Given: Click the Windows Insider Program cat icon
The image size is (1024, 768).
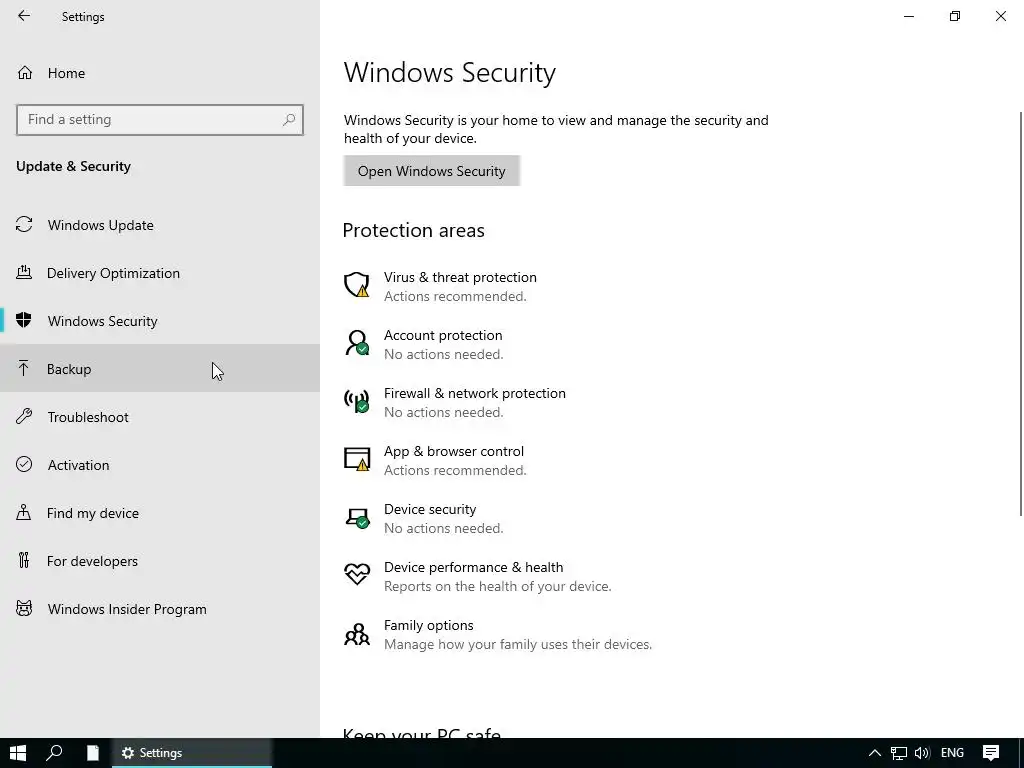Looking at the screenshot, I should coord(24,609).
